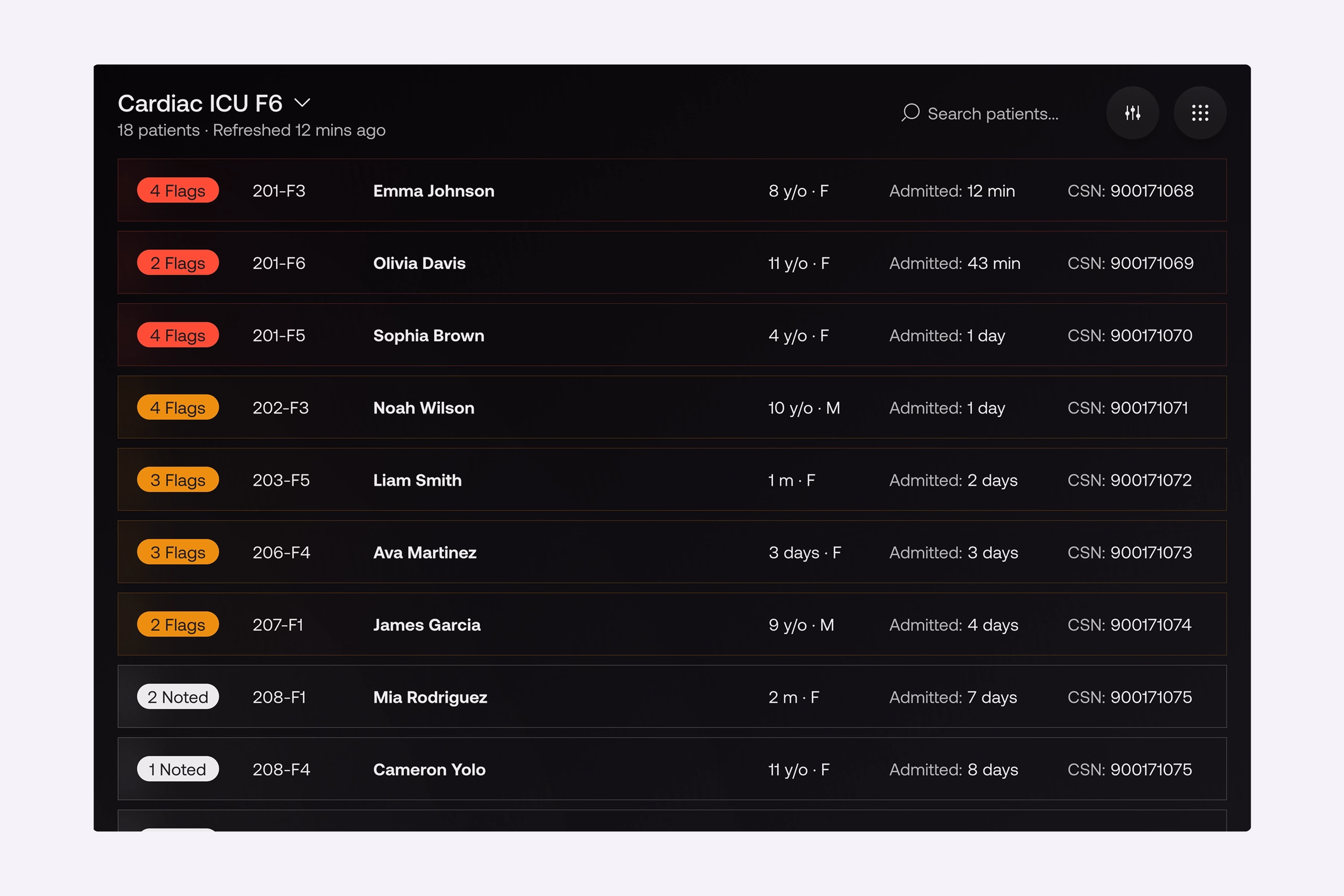Click bed number 208-F4
The image size is (1344, 896).
tap(281, 770)
